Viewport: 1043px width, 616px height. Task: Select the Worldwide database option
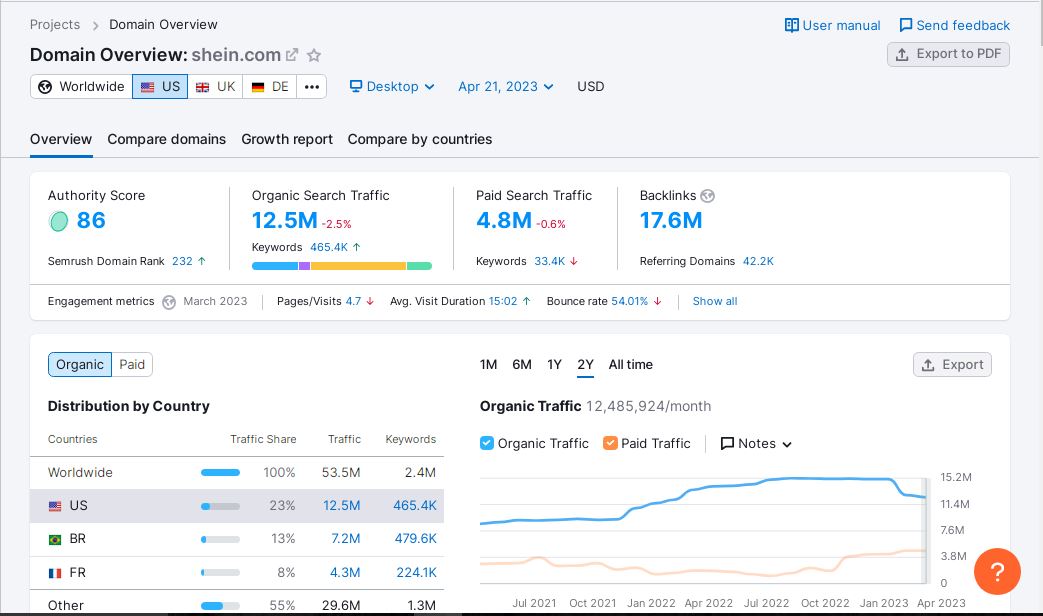click(x=81, y=86)
